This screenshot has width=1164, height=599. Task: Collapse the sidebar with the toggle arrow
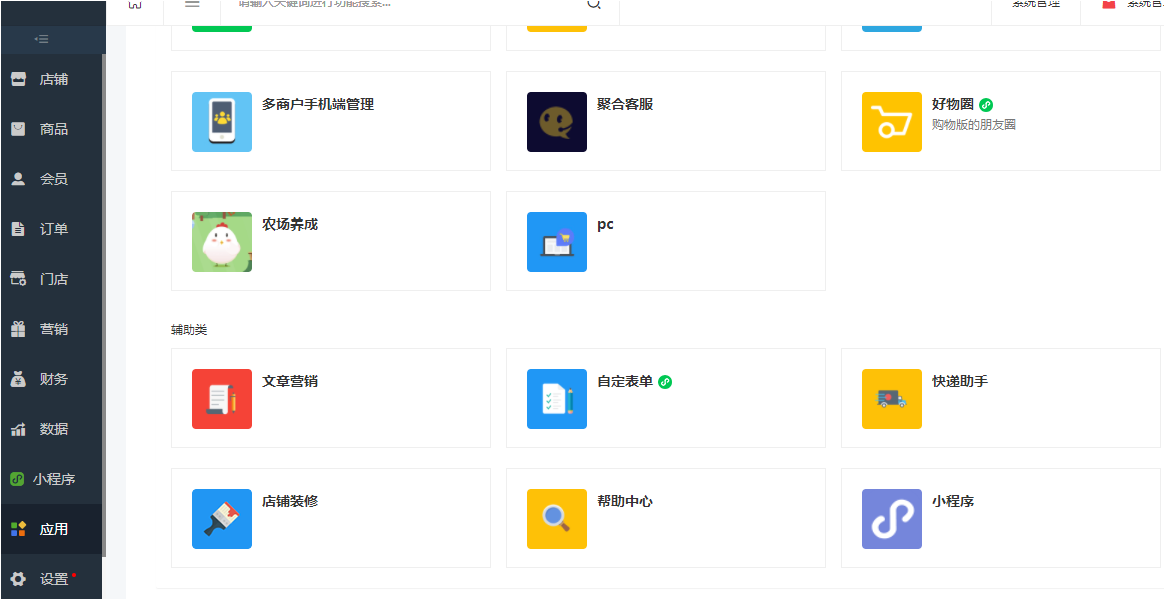point(41,39)
